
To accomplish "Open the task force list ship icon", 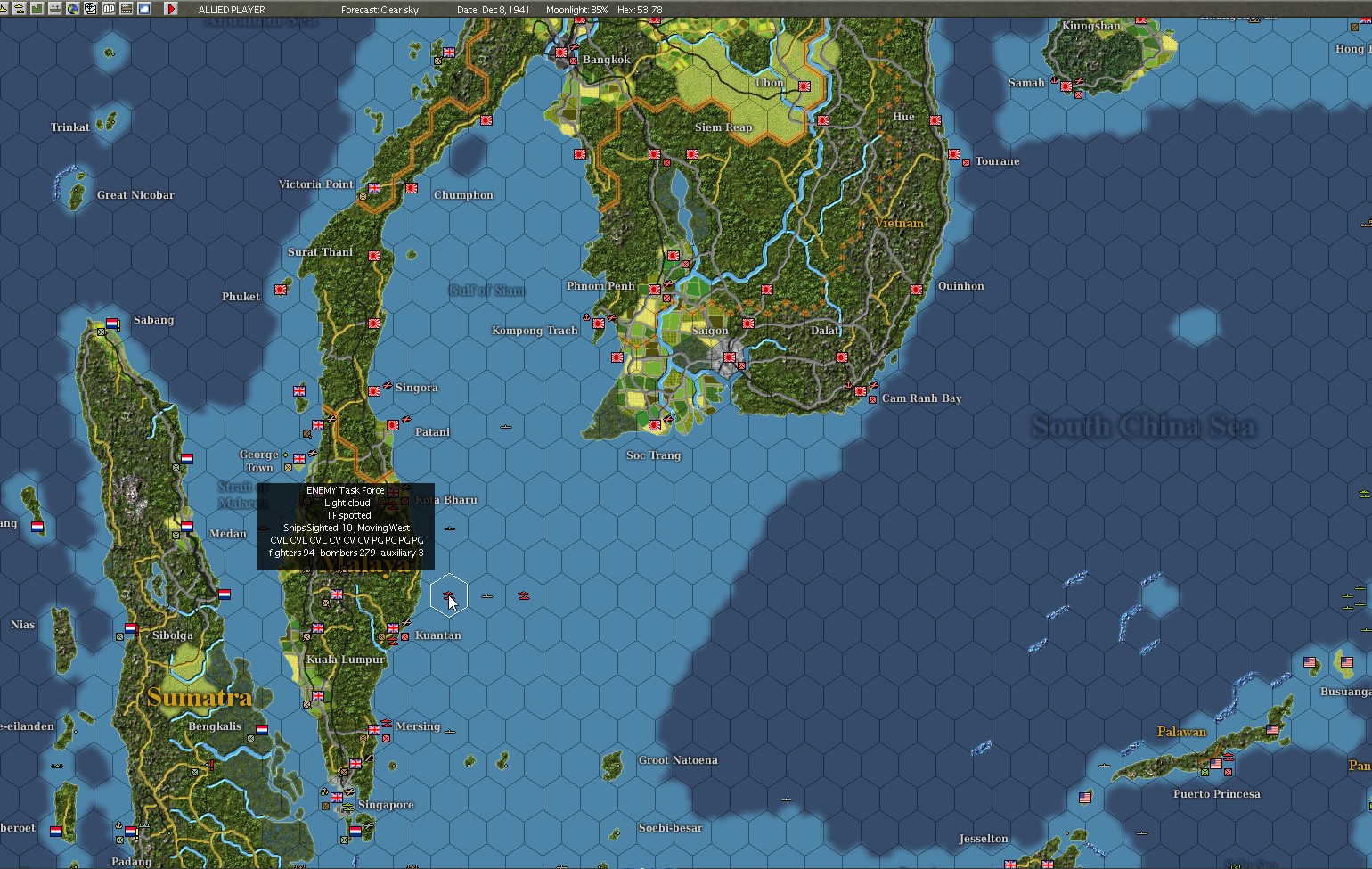I will pyautogui.click(x=4, y=9).
